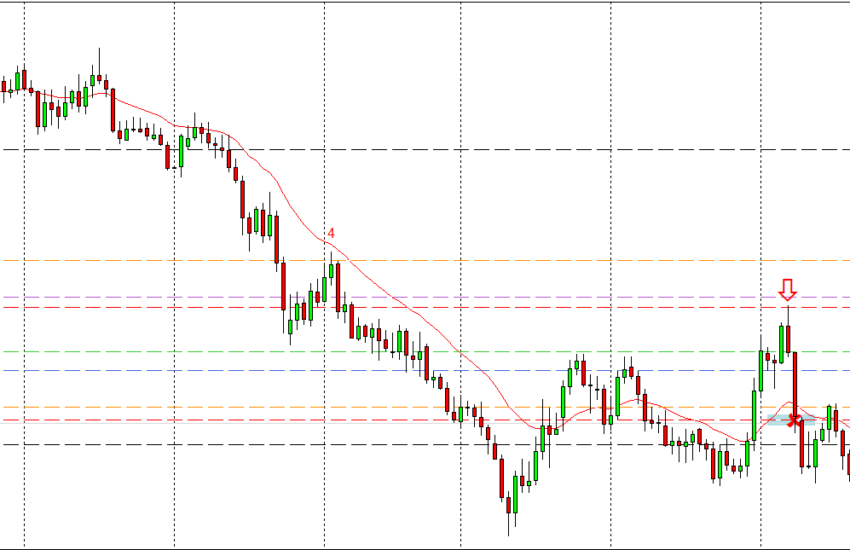Select the red down arrow marker

click(787, 290)
